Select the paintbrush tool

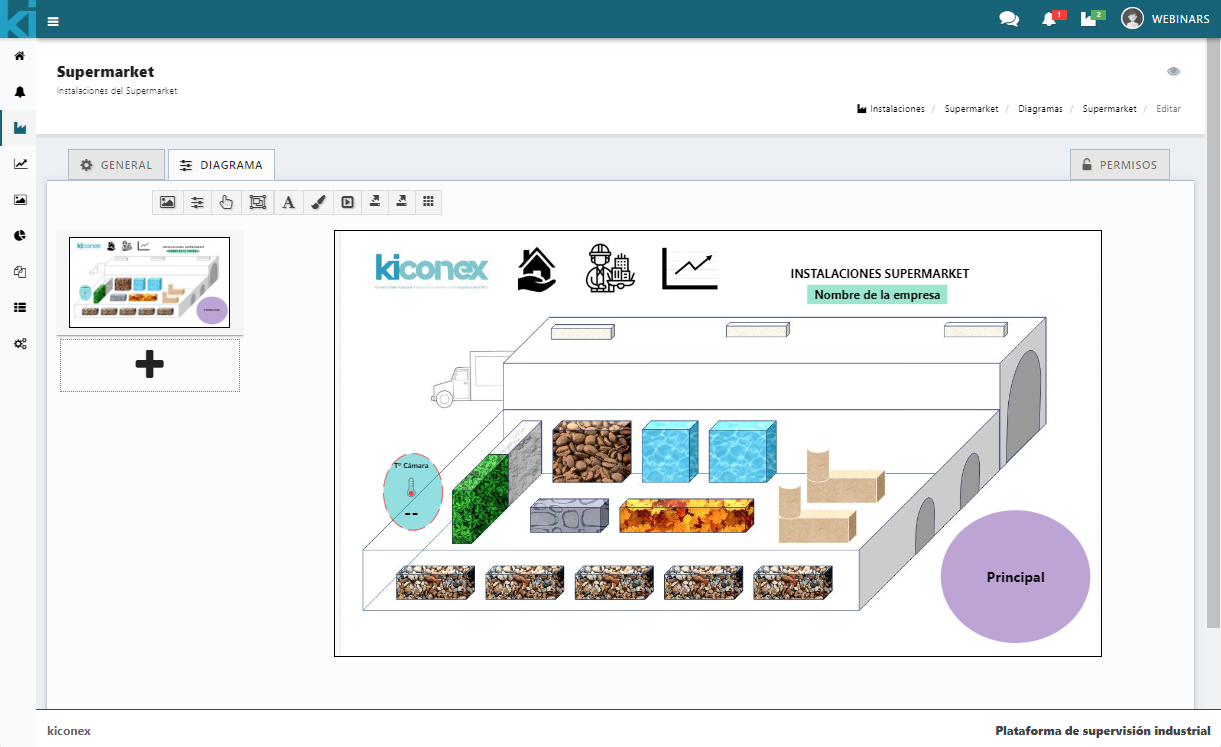(317, 202)
